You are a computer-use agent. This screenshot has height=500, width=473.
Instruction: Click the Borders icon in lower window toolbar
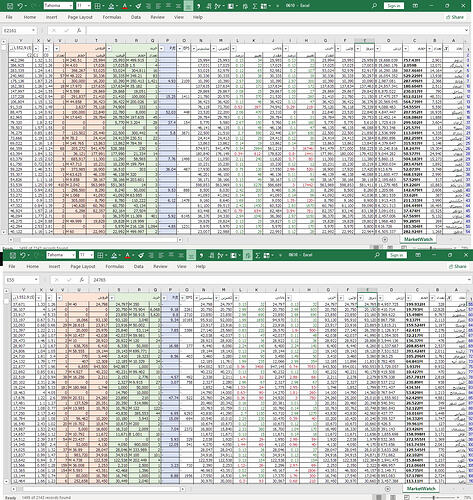100,255
